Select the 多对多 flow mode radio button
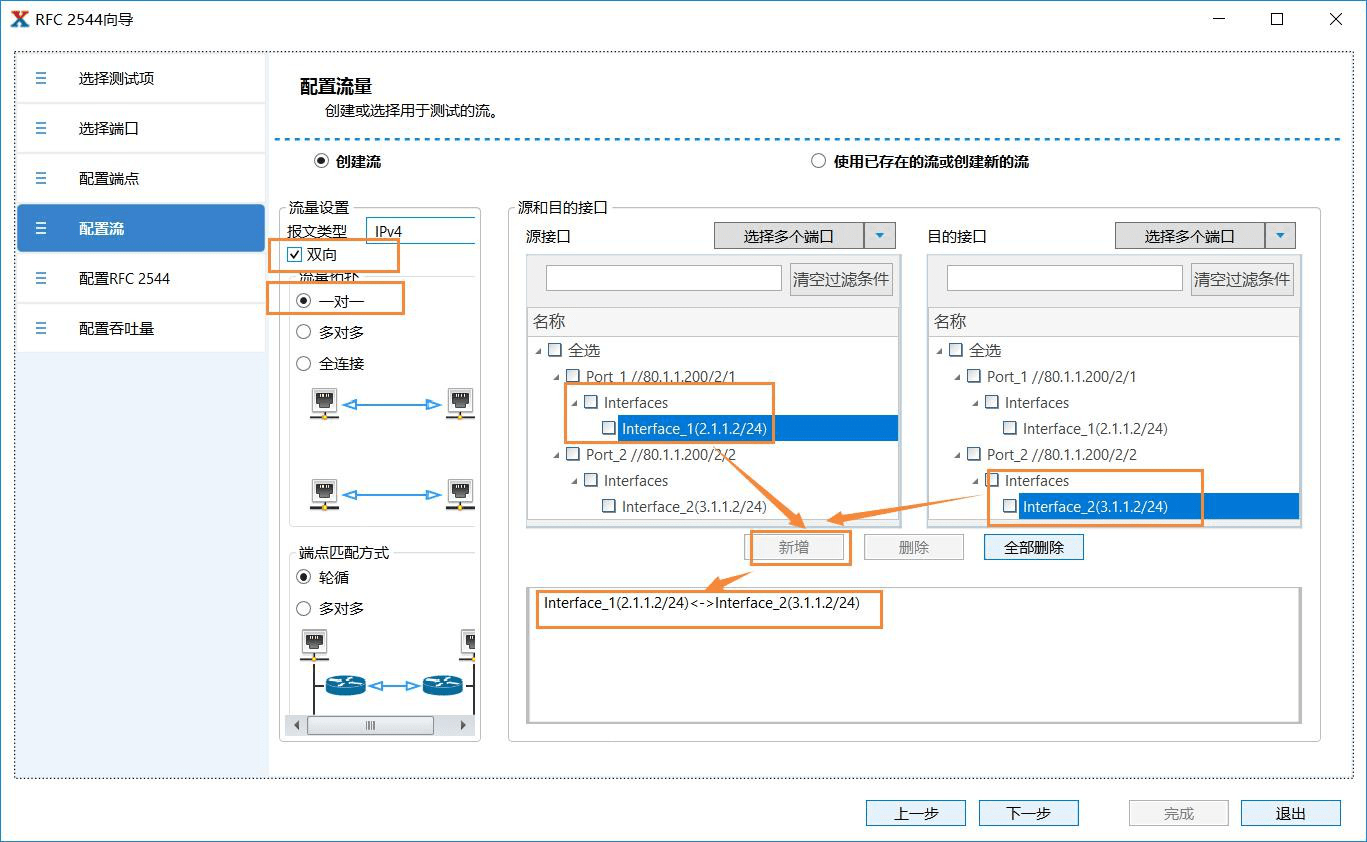This screenshot has height=842, width=1367. pos(303,331)
